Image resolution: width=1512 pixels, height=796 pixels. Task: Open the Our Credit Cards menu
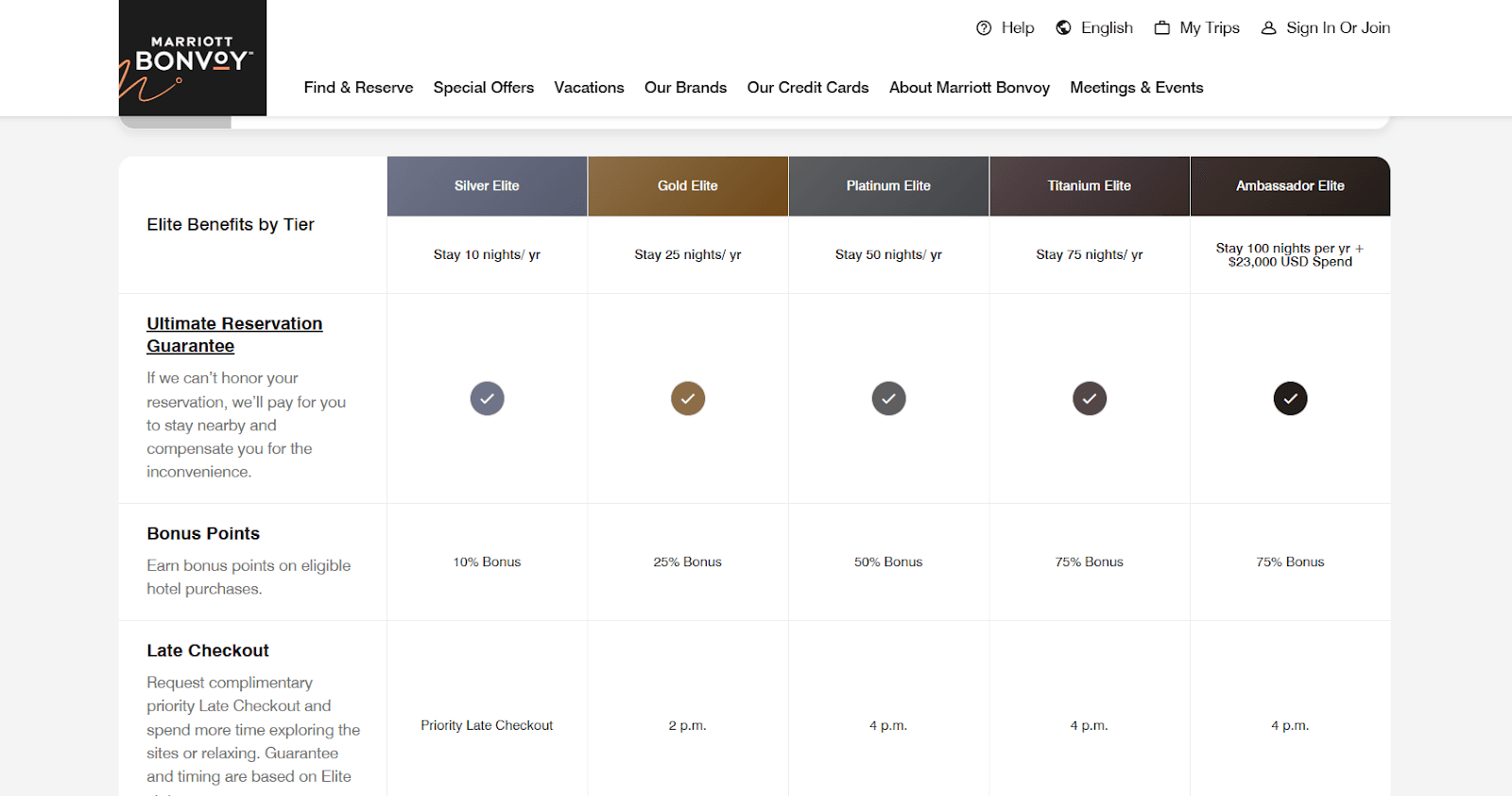pos(808,88)
